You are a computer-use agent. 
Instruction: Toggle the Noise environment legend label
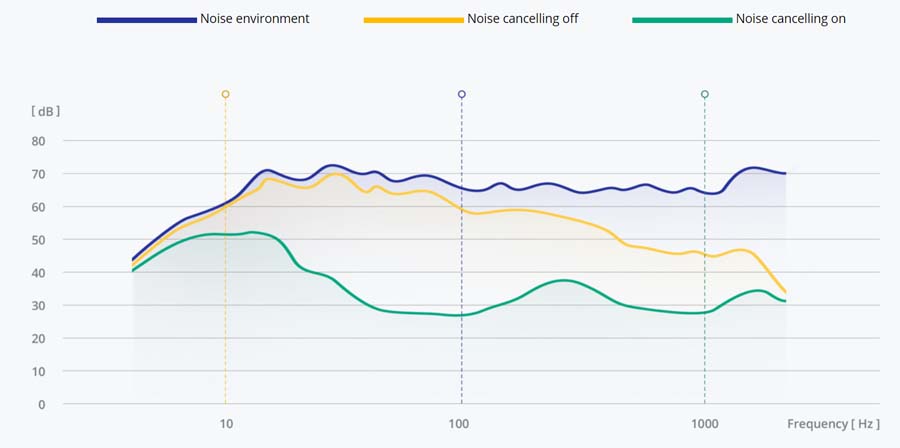point(254,19)
